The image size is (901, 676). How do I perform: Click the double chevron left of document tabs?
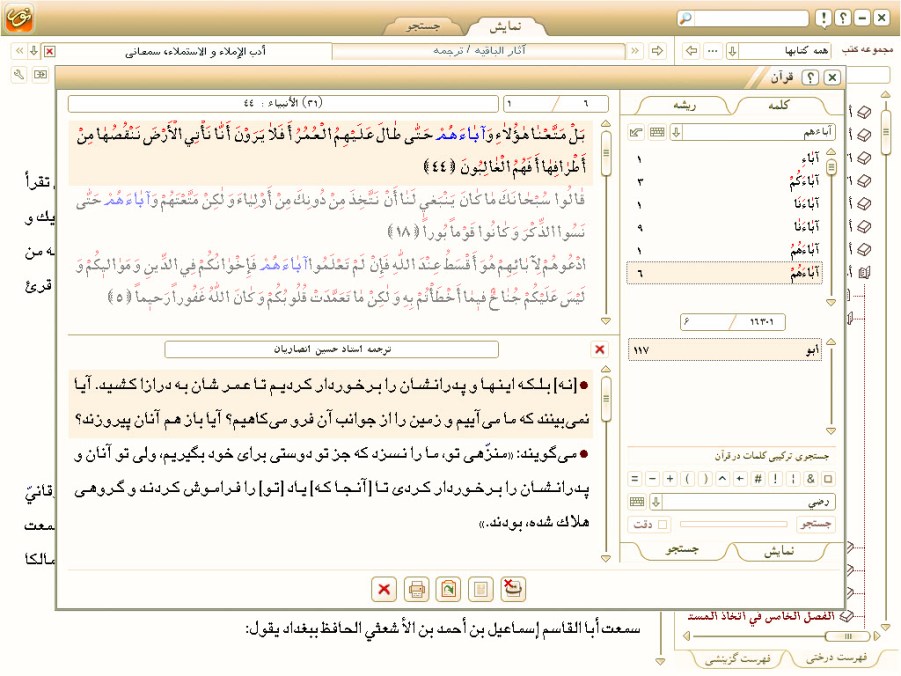click(x=20, y=51)
